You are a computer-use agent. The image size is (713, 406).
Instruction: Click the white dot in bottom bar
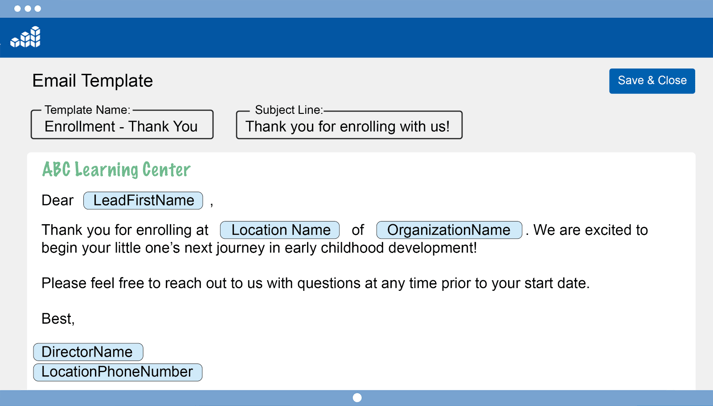pos(357,398)
